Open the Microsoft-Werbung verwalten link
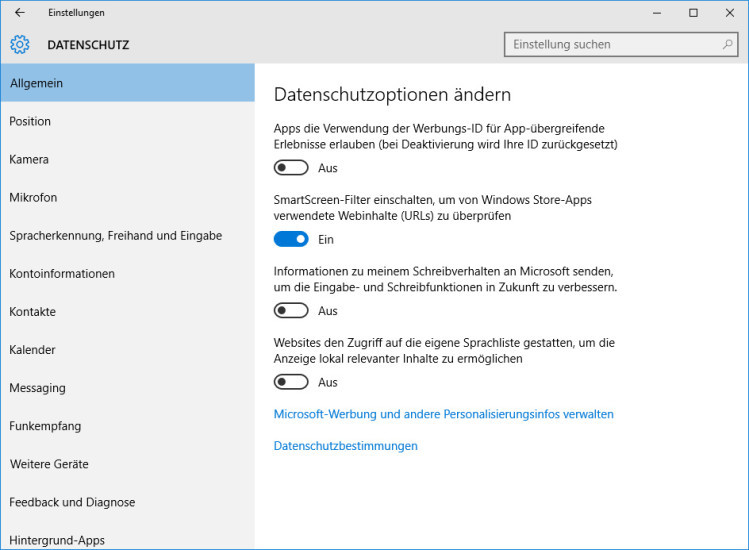The image size is (749, 550). click(443, 414)
